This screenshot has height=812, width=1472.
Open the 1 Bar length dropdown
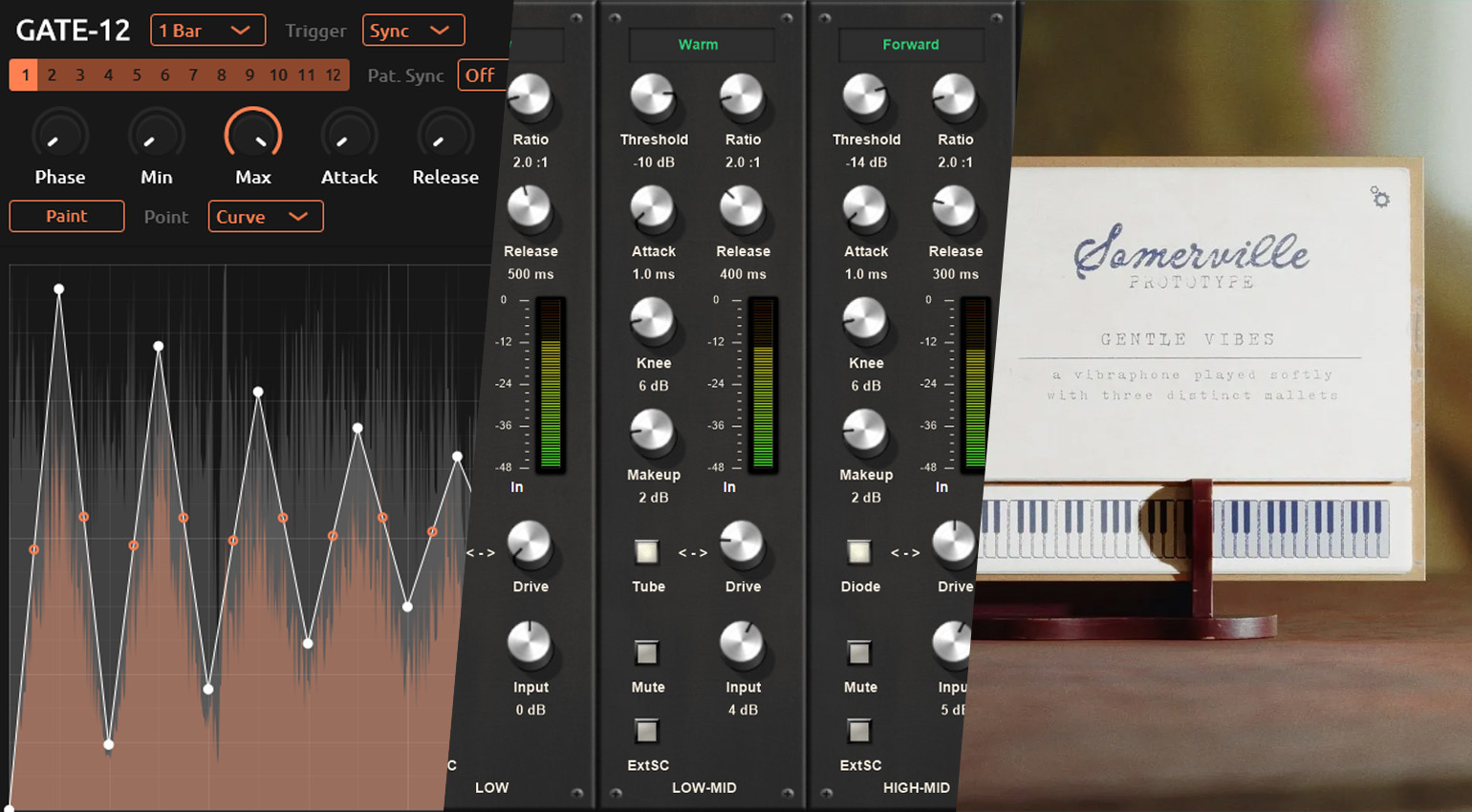(x=207, y=30)
